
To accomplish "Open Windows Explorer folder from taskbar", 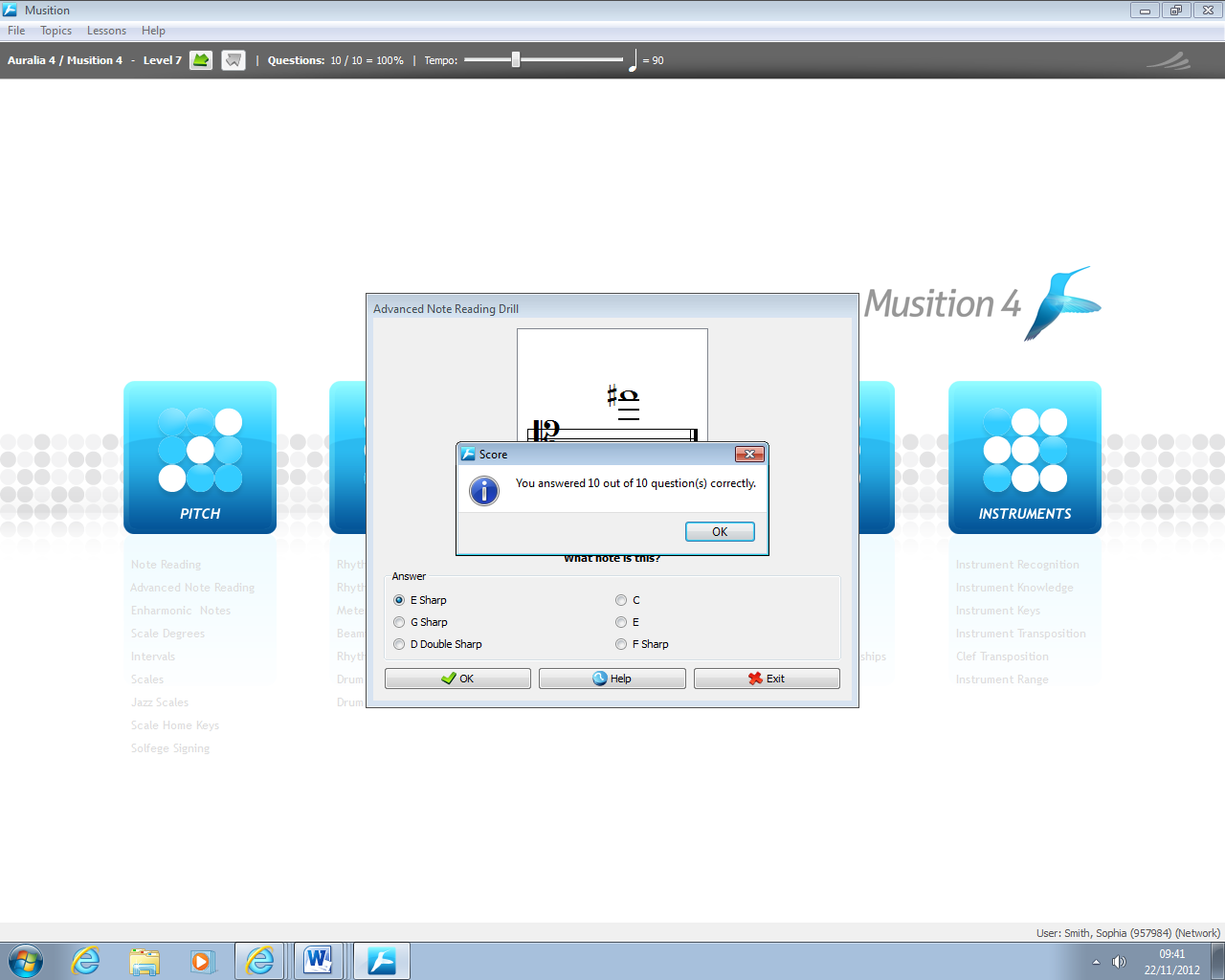I will tap(145, 961).
